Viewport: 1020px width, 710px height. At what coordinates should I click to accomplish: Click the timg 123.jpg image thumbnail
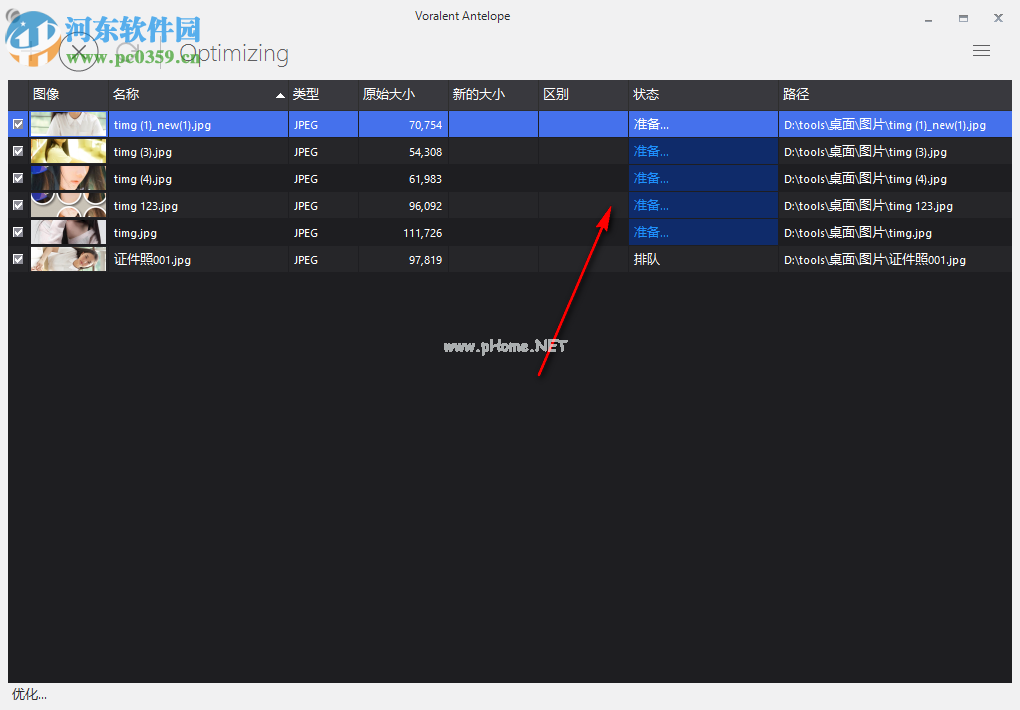click(68, 206)
